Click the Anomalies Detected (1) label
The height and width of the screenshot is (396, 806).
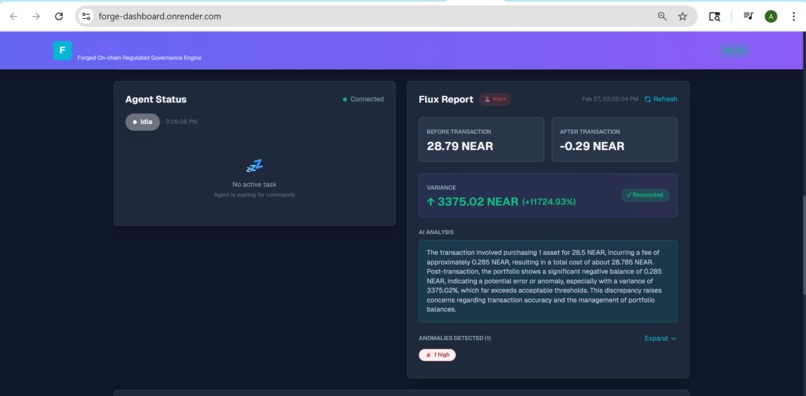tap(455, 338)
